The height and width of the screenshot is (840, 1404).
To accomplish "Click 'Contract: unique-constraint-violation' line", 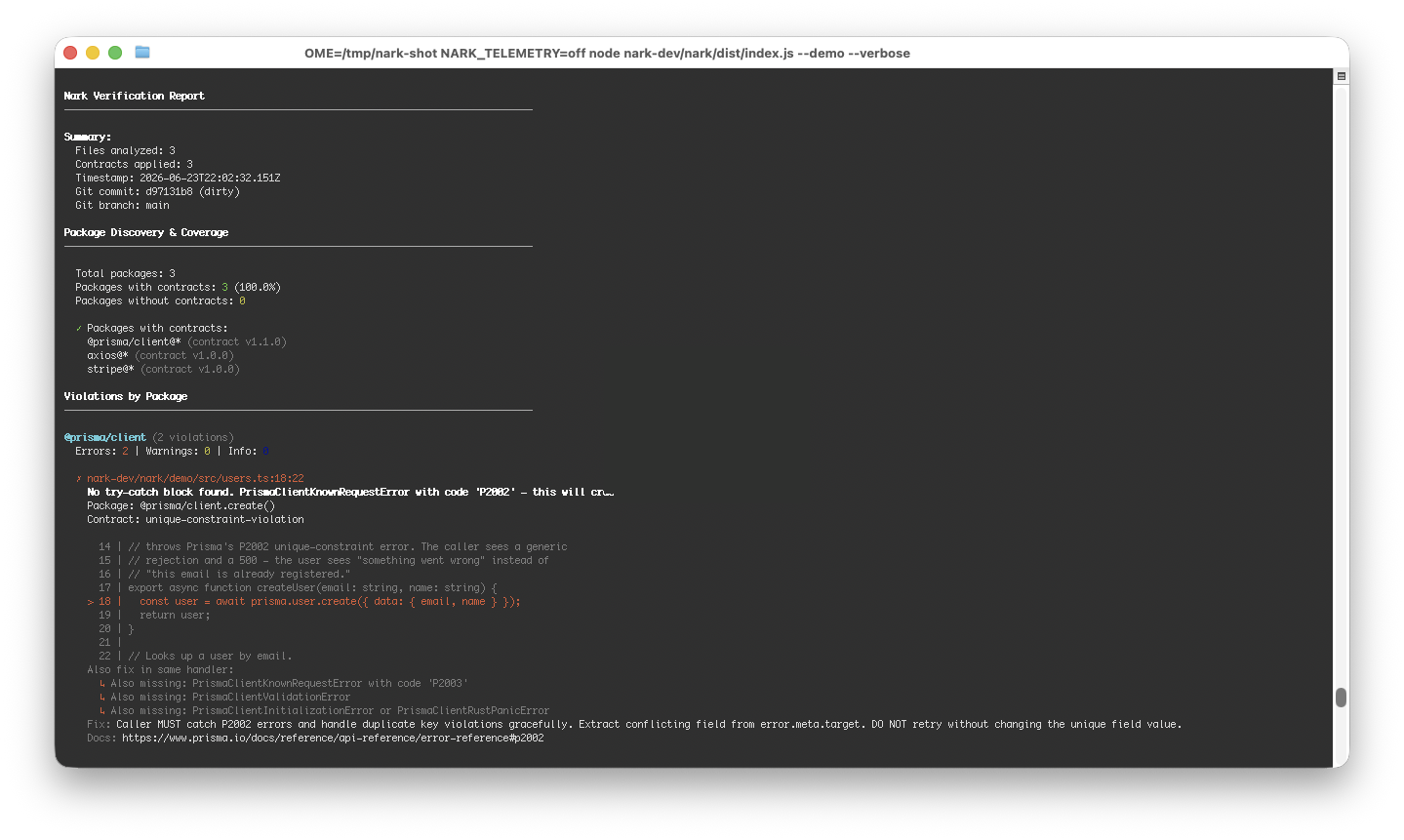I will (x=195, y=519).
